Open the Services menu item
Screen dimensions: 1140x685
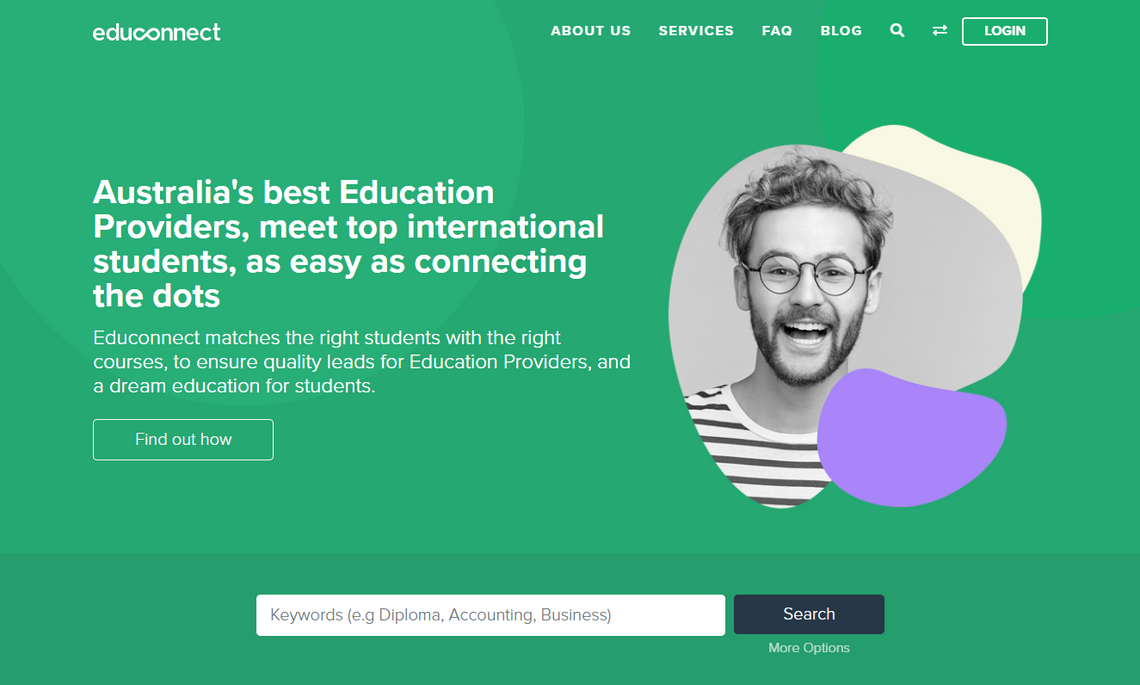point(696,31)
